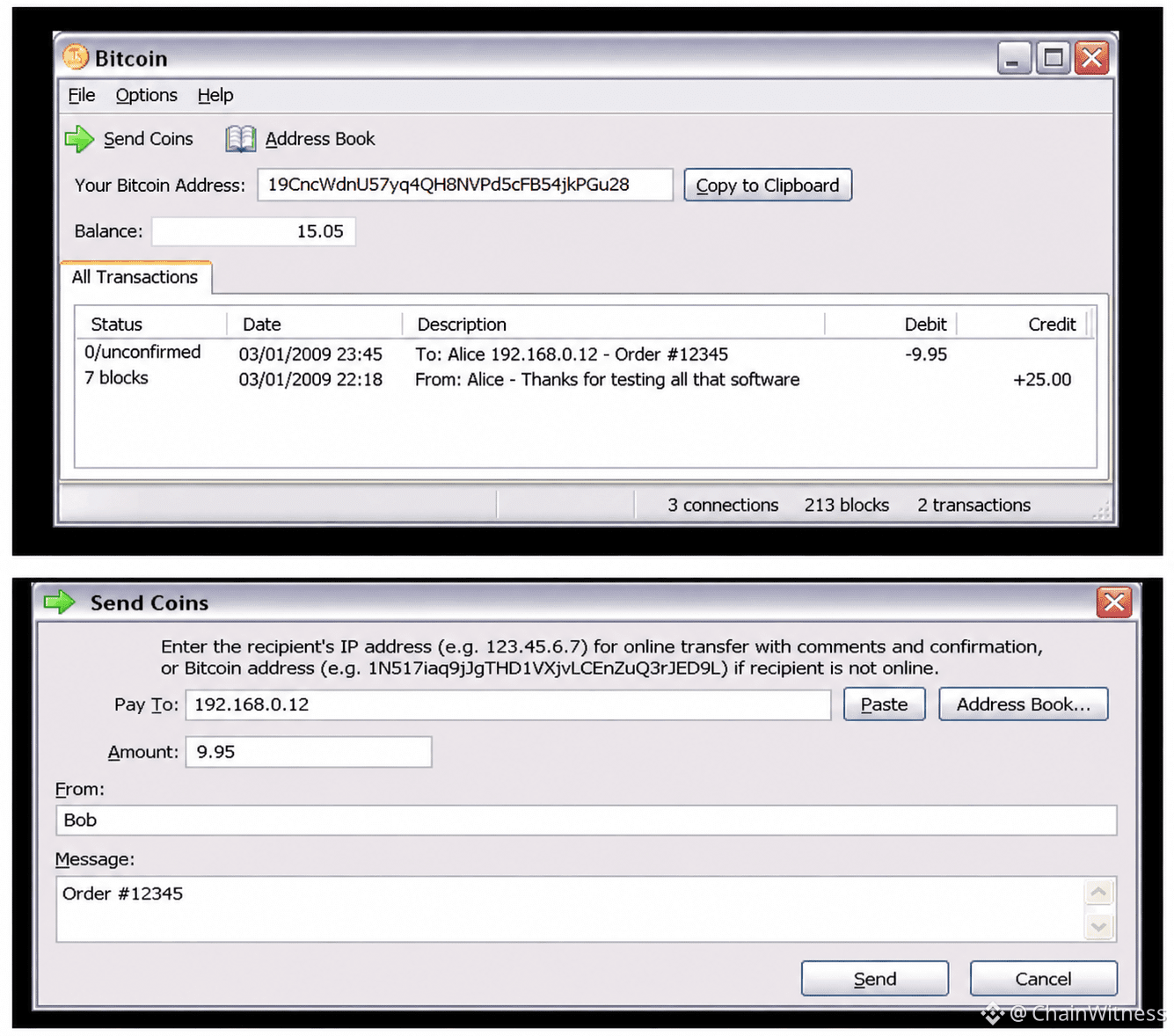The image size is (1174, 1036).
Task: Open Address Book... from Send Coins dialog
Action: (x=1024, y=704)
